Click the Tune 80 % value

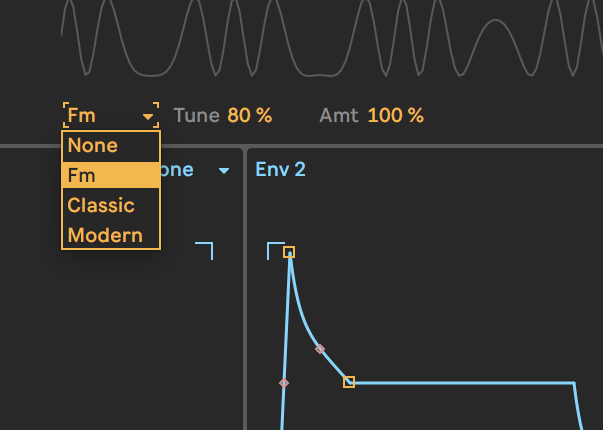click(x=249, y=115)
